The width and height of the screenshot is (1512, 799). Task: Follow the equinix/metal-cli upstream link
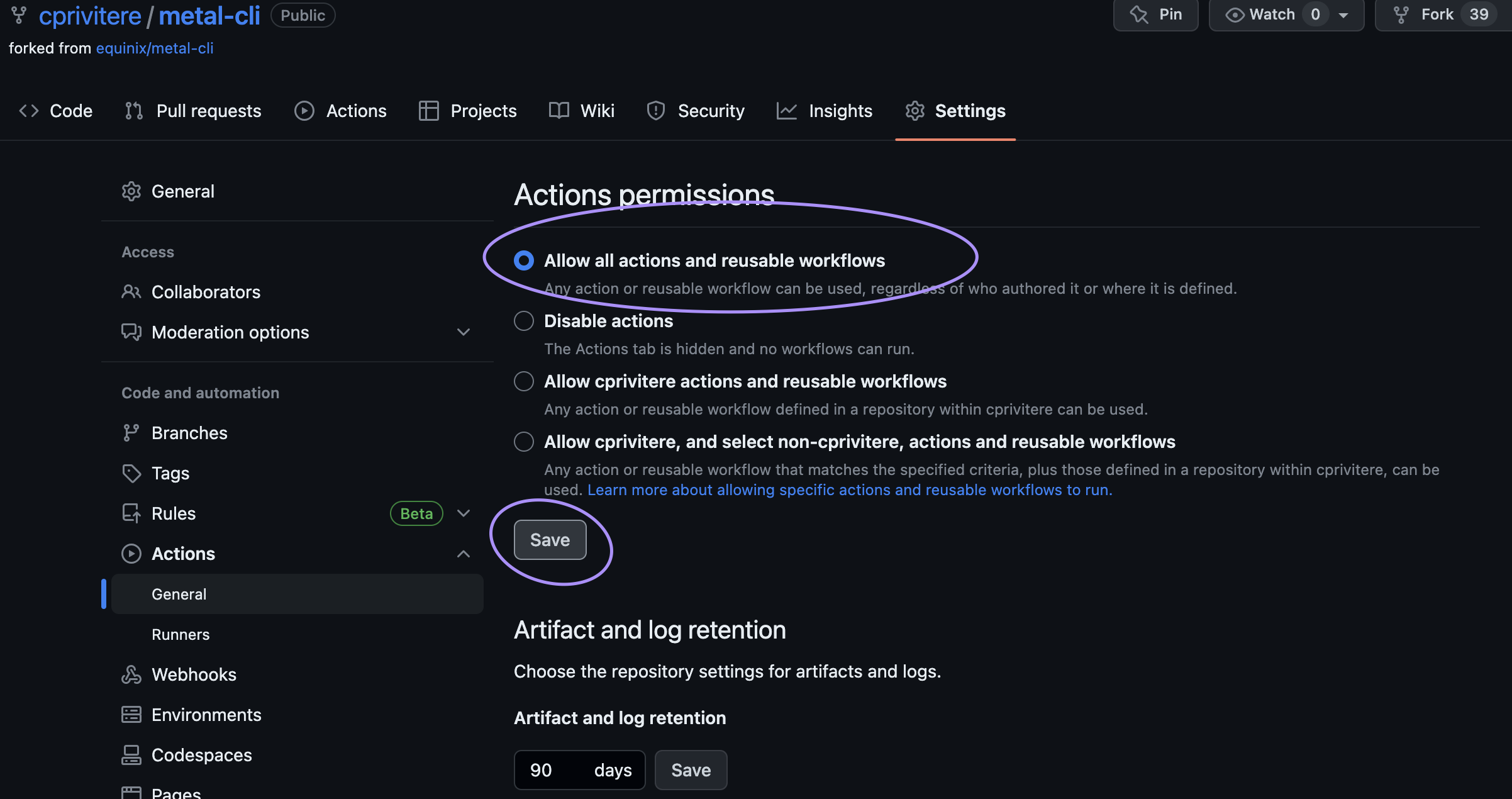pos(155,48)
